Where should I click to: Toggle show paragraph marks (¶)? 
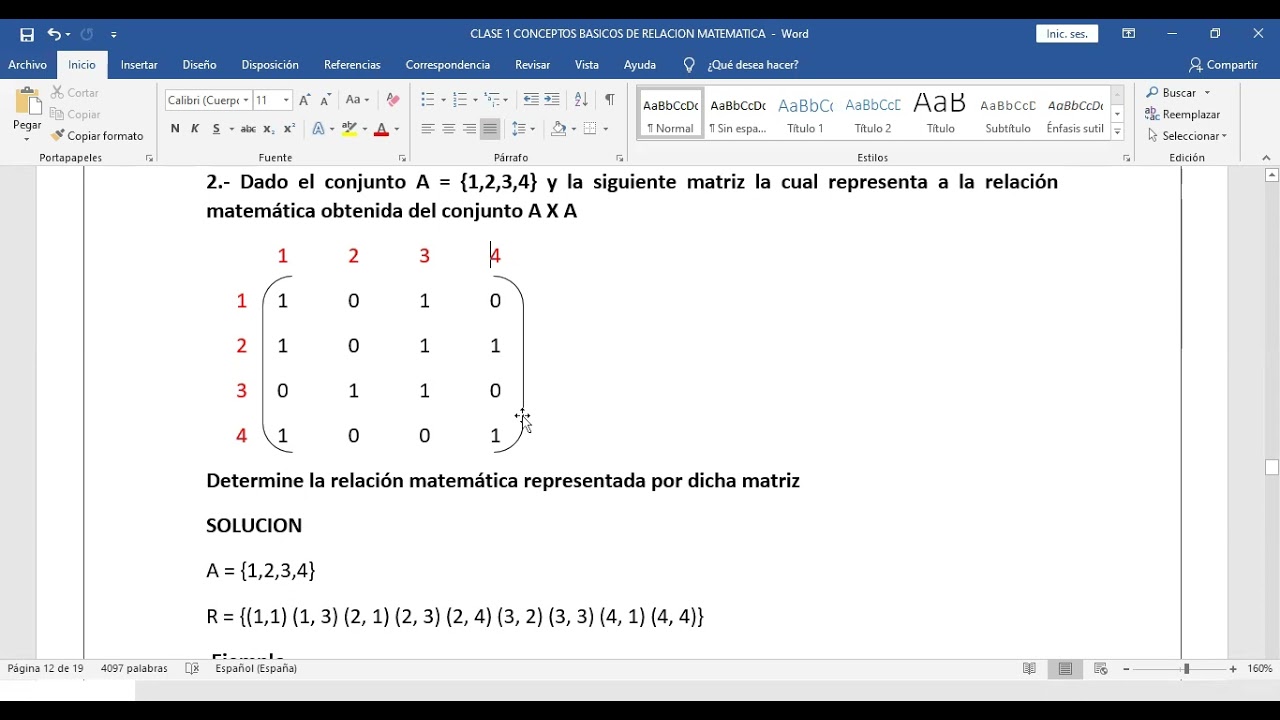point(610,100)
